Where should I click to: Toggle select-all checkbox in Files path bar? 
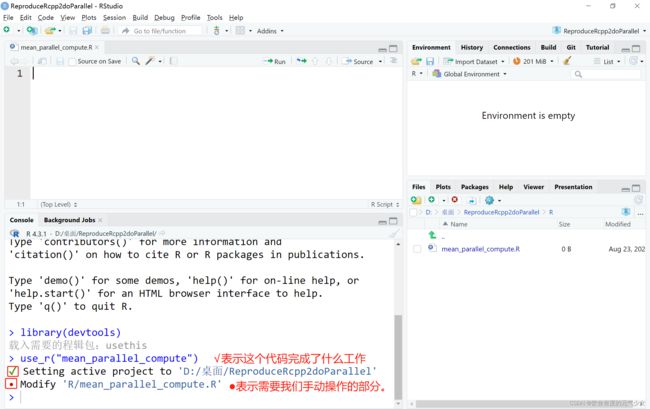(x=413, y=212)
